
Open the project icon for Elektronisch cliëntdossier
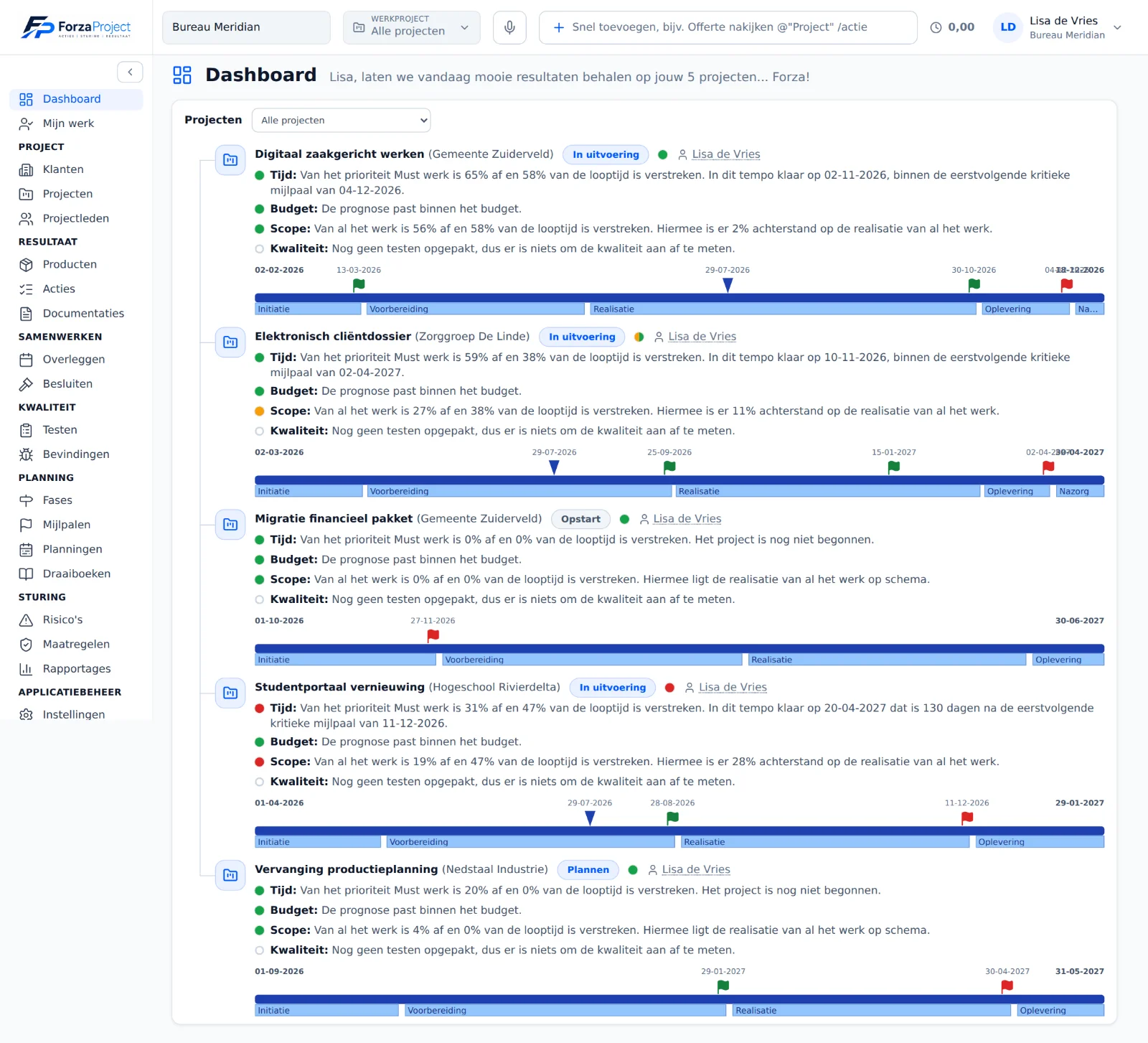pos(230,342)
